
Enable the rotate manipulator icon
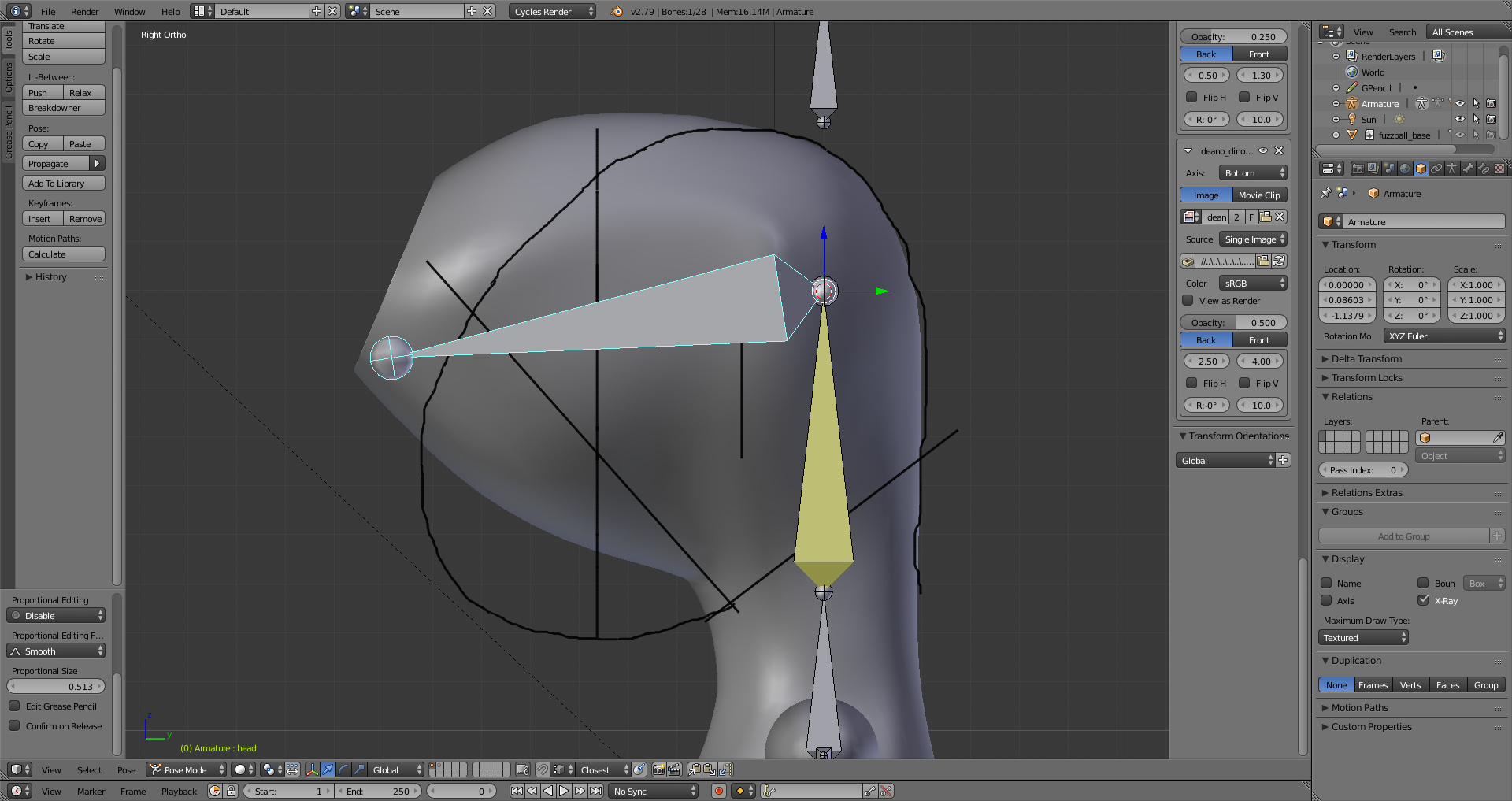click(x=343, y=770)
